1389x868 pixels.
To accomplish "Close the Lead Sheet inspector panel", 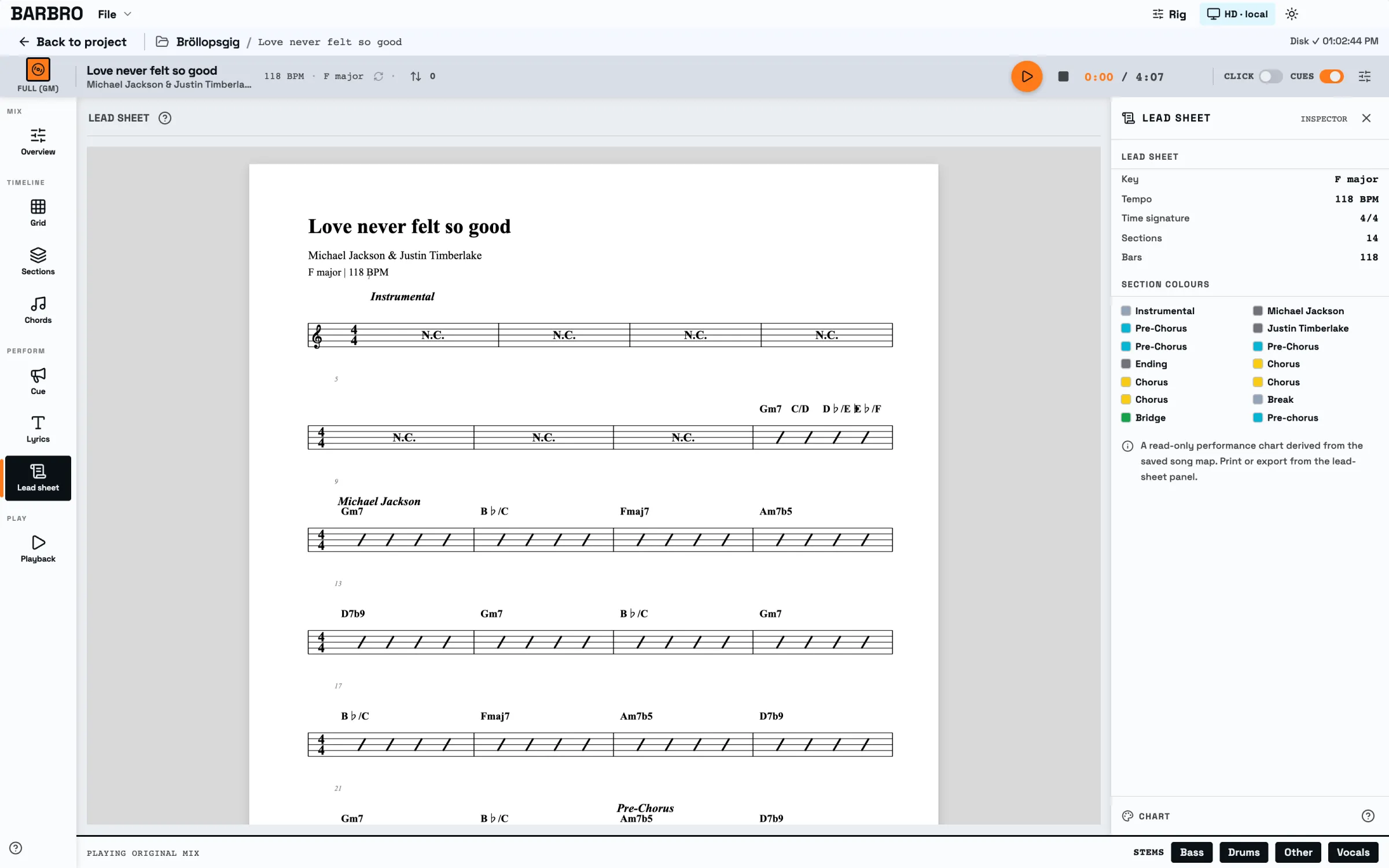I will click(1366, 118).
